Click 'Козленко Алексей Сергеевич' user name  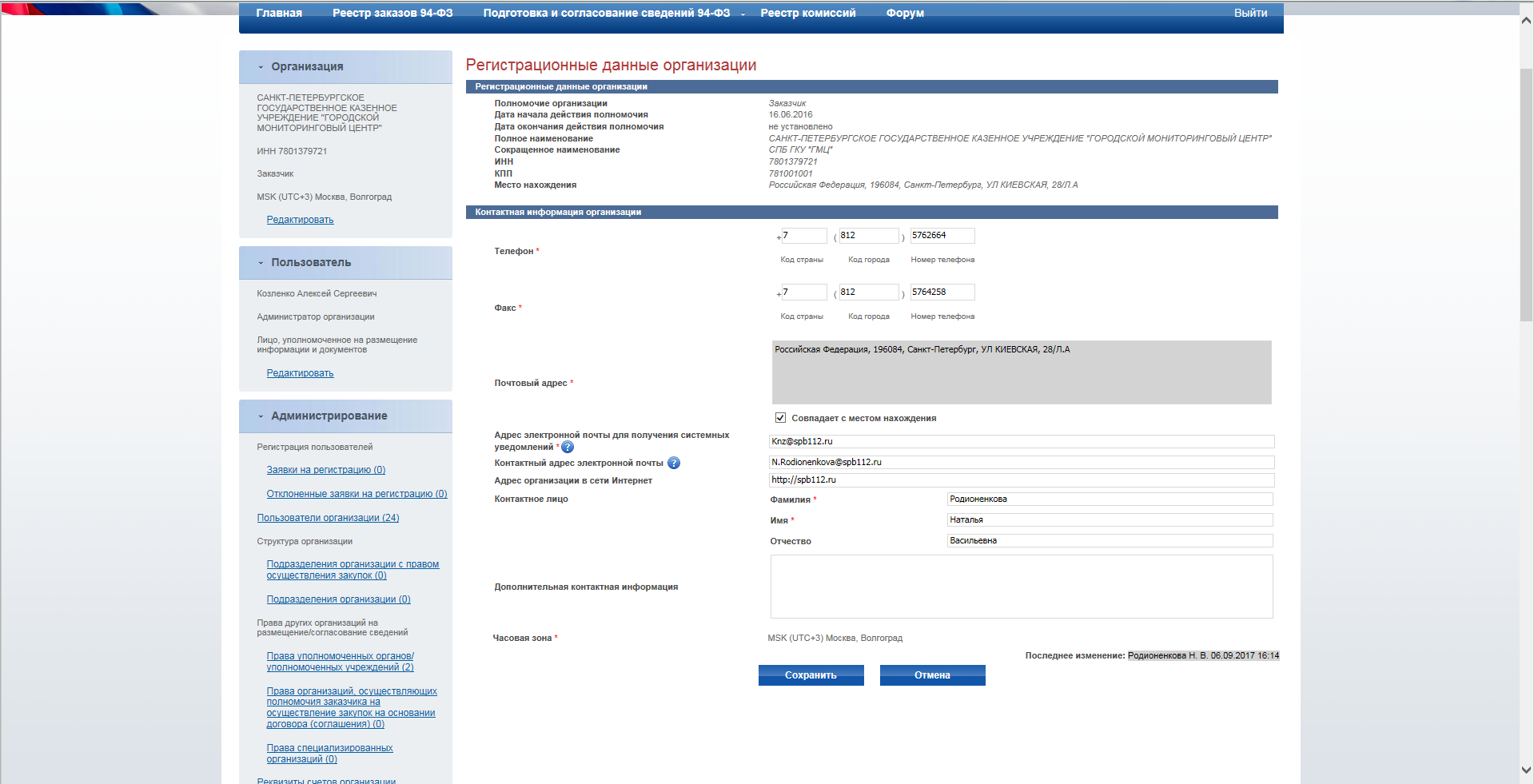click(317, 293)
